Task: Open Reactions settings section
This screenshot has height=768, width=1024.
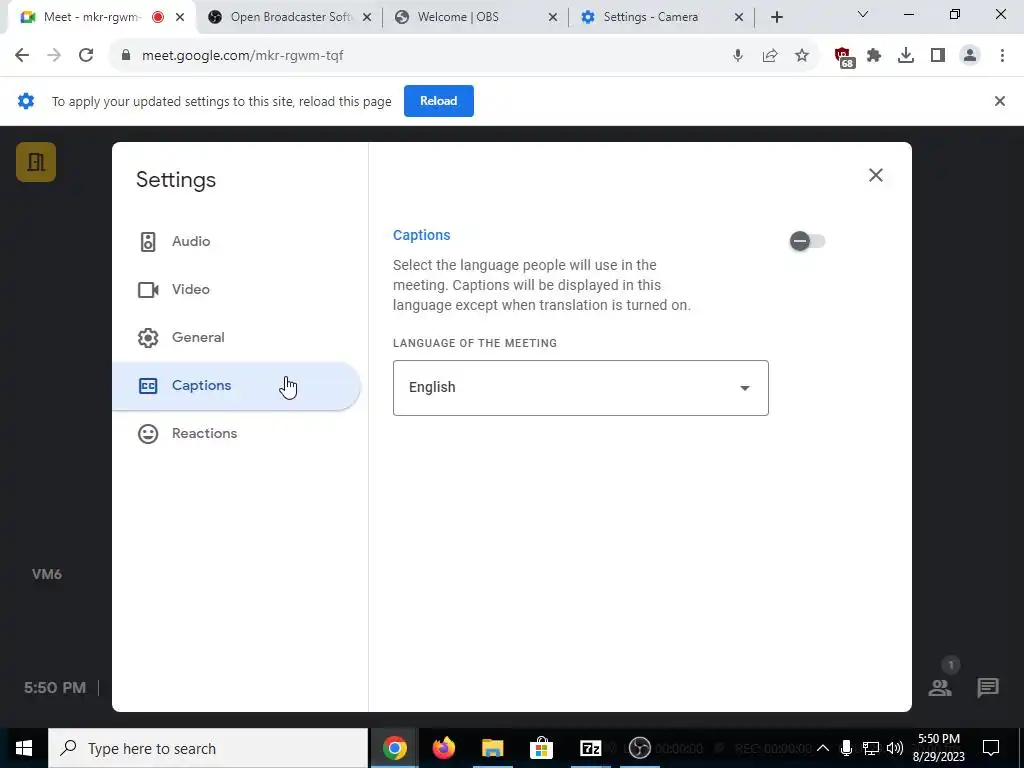Action: (236, 434)
